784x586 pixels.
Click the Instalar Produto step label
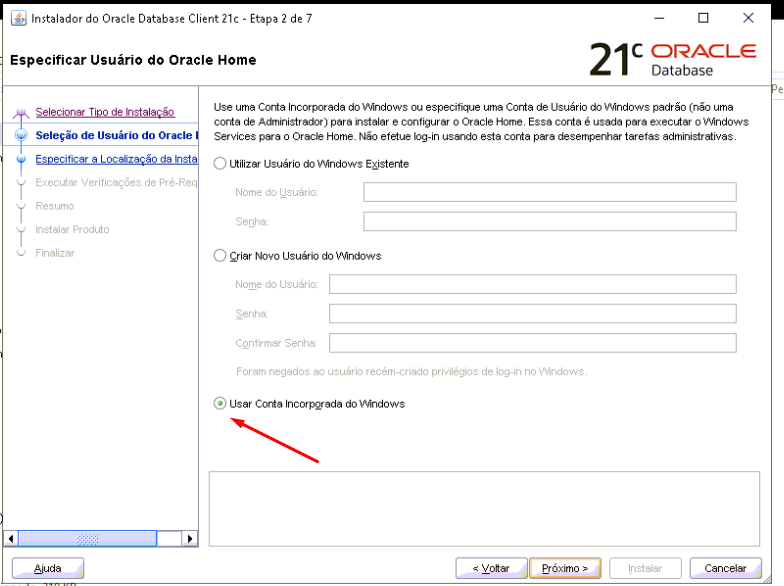[x=72, y=230]
